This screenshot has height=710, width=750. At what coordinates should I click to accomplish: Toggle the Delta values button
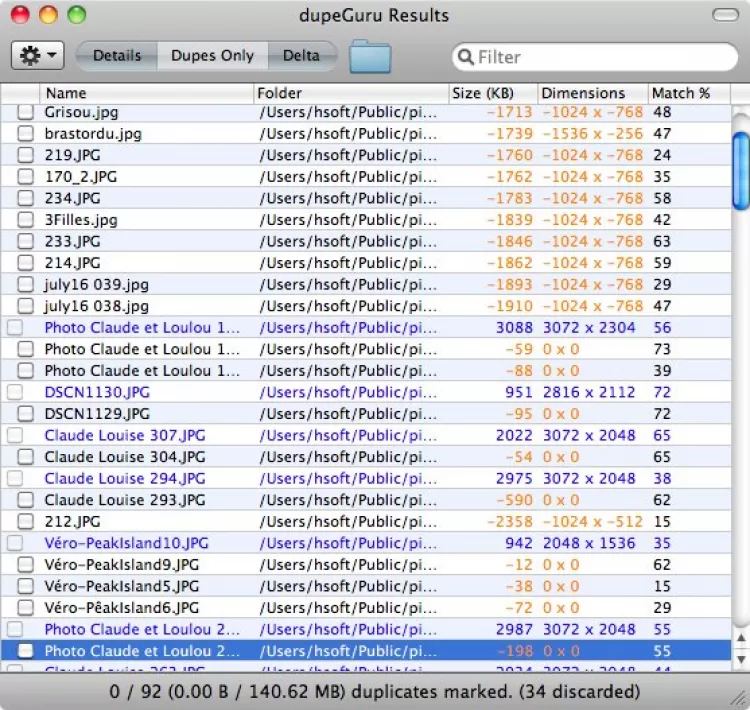click(301, 56)
